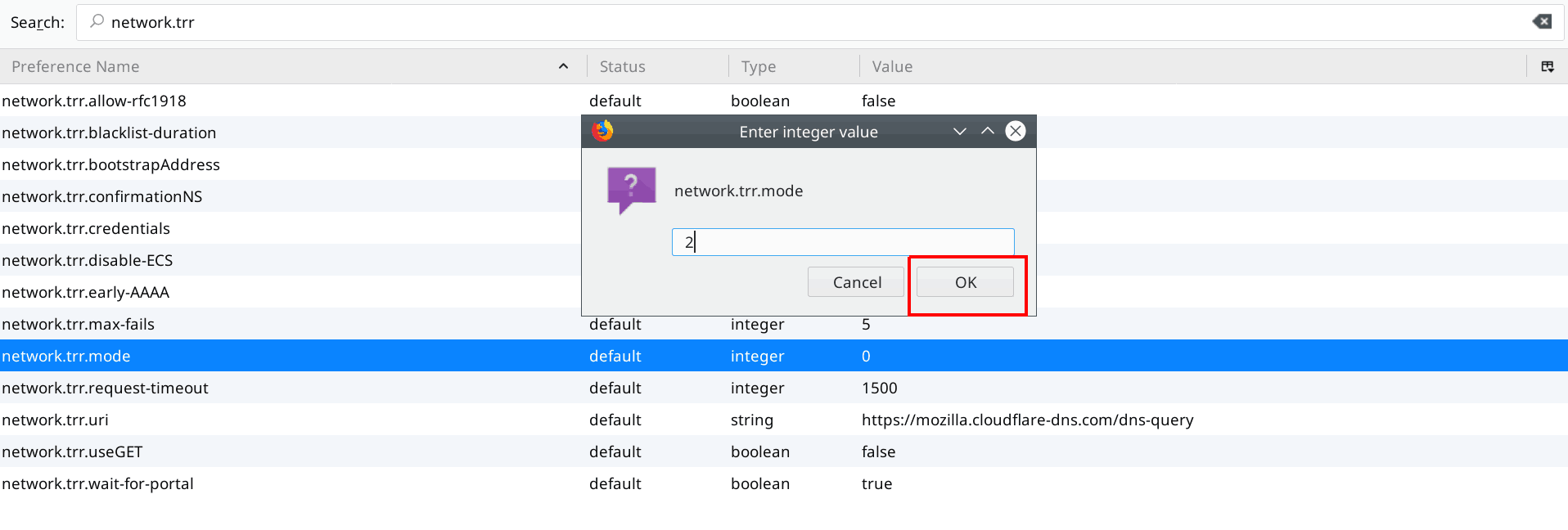
Task: Select network.trr.wait-for-portal boolean preference
Action: pyautogui.click(x=784, y=483)
